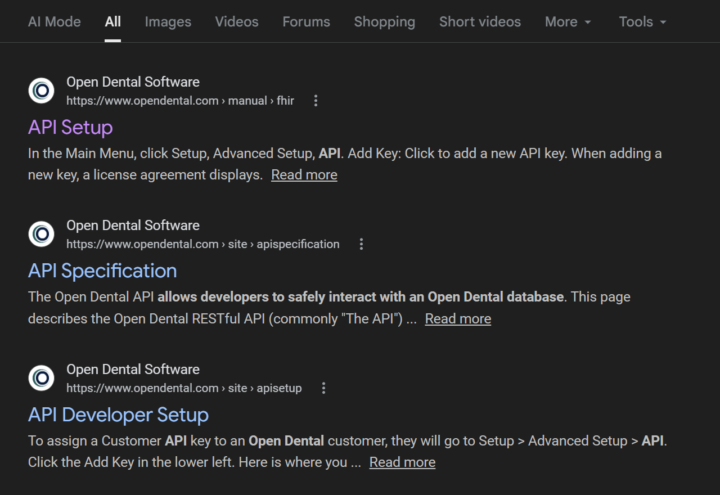Click the opendental.com › site › apisetup URL
Viewport: 720px width, 495px height.
(184, 388)
